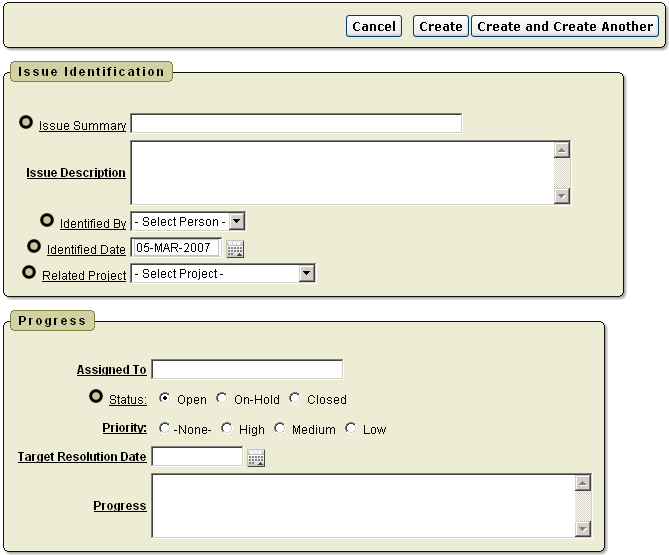
Task: Click into the Assigned To field
Action: (247, 370)
